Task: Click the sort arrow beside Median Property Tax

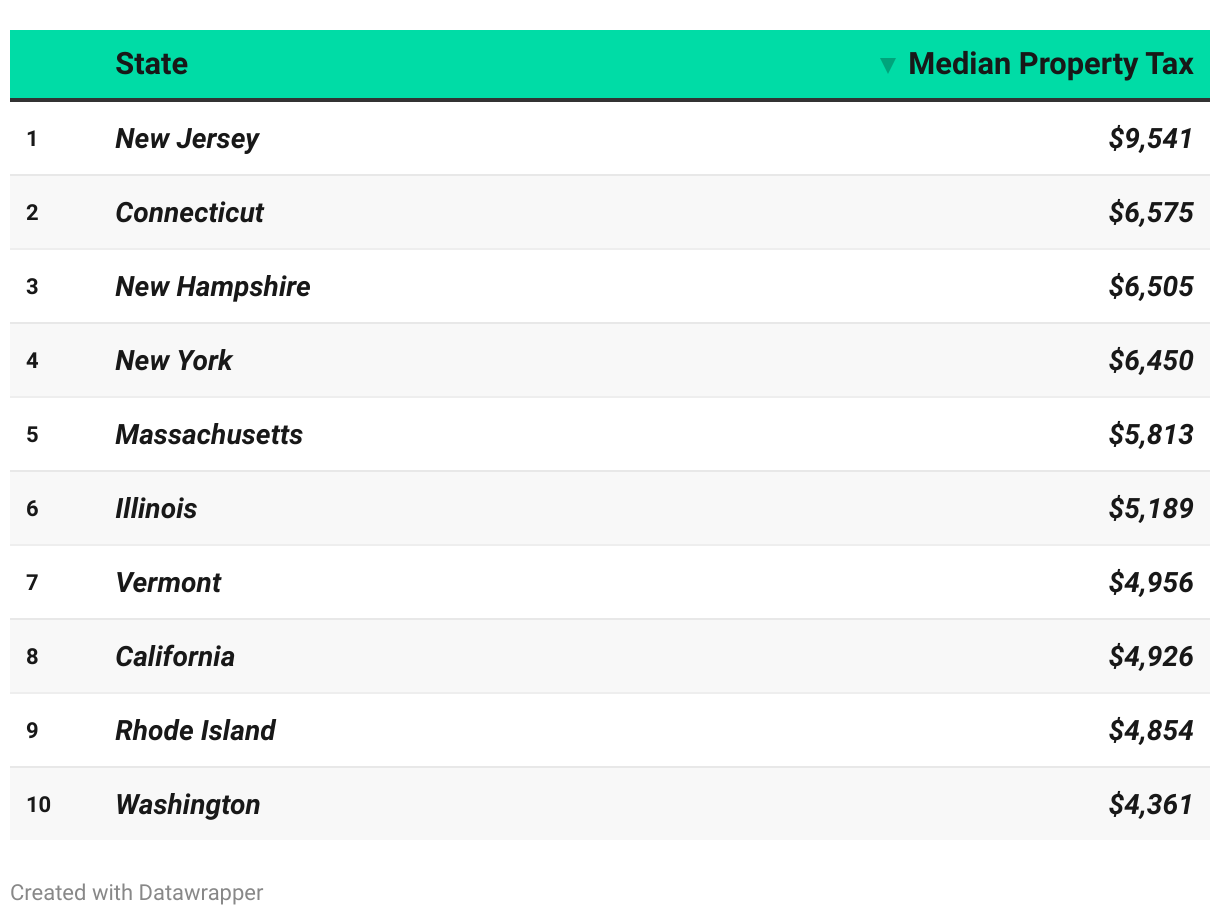Action: [x=887, y=66]
